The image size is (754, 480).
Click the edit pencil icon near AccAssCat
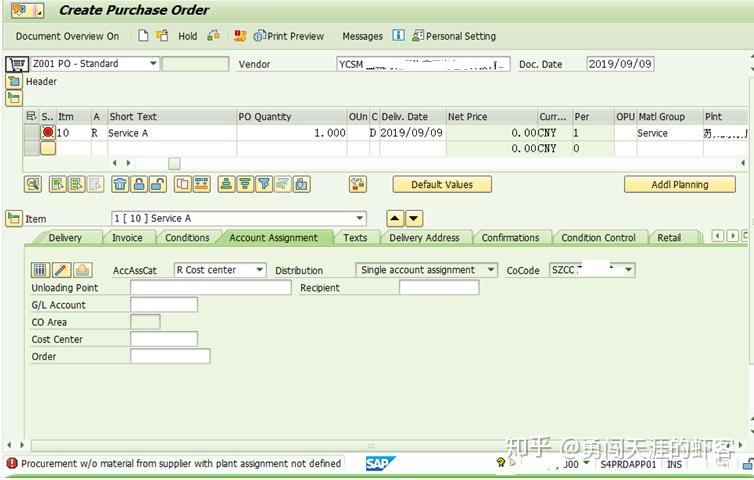(x=61, y=270)
